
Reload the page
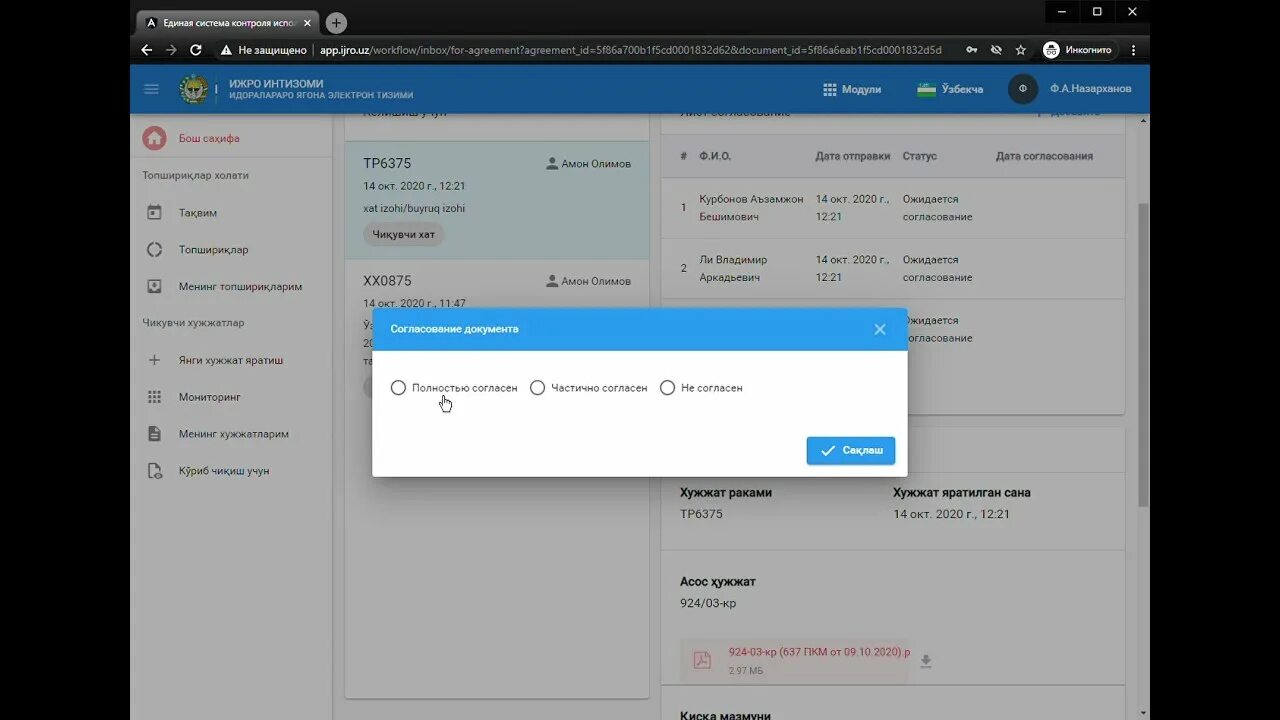pos(196,50)
